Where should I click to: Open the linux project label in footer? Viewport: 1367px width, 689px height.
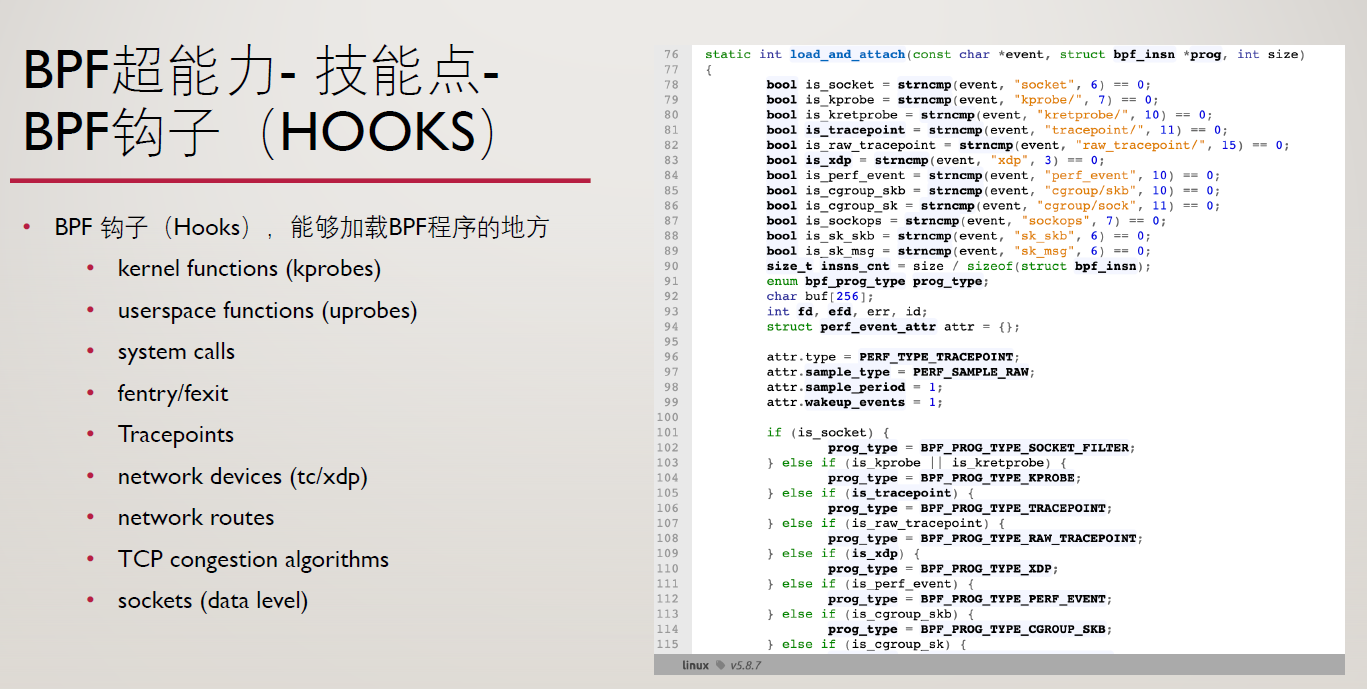click(x=695, y=665)
